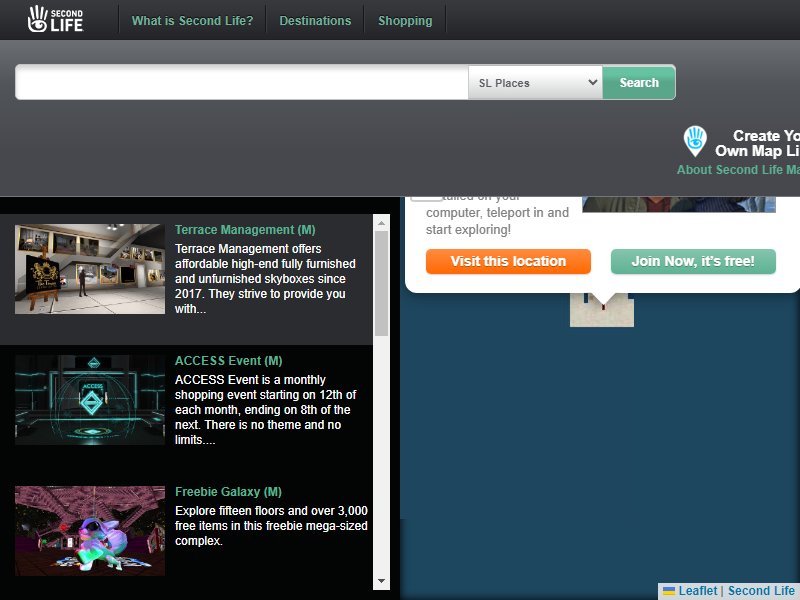Open the Second Life attribution link on map
800x600 pixels.
761,591
